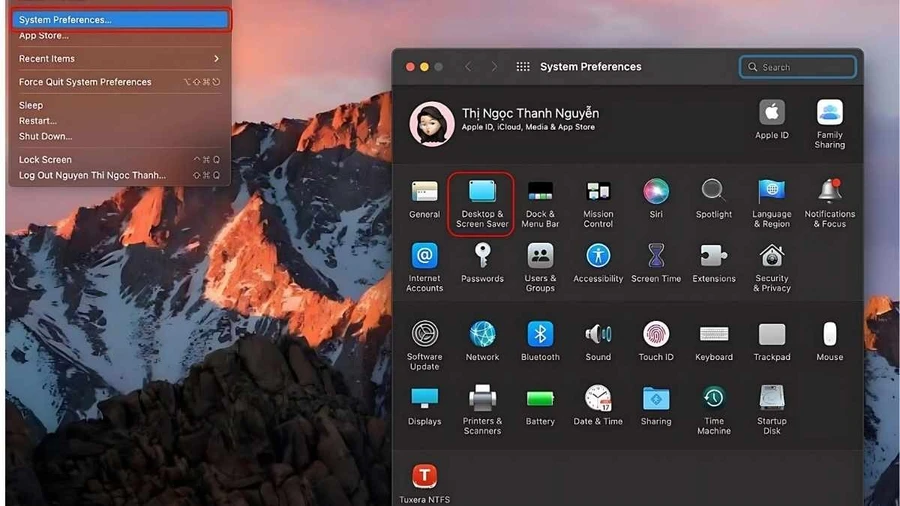Image resolution: width=900 pixels, height=506 pixels.
Task: Open Siri preferences
Action: tap(656, 199)
